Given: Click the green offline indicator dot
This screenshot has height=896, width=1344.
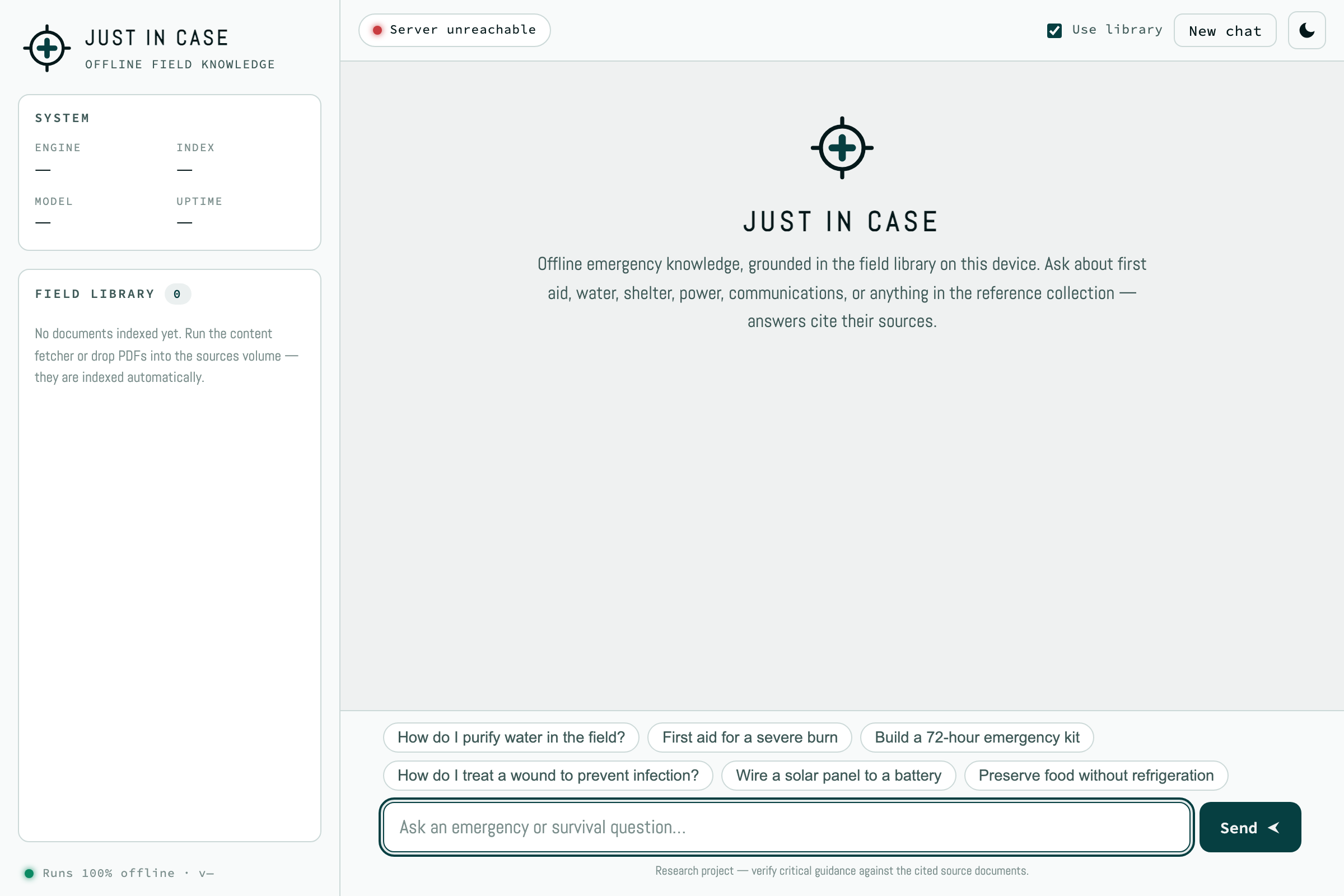Looking at the screenshot, I should coord(29,872).
